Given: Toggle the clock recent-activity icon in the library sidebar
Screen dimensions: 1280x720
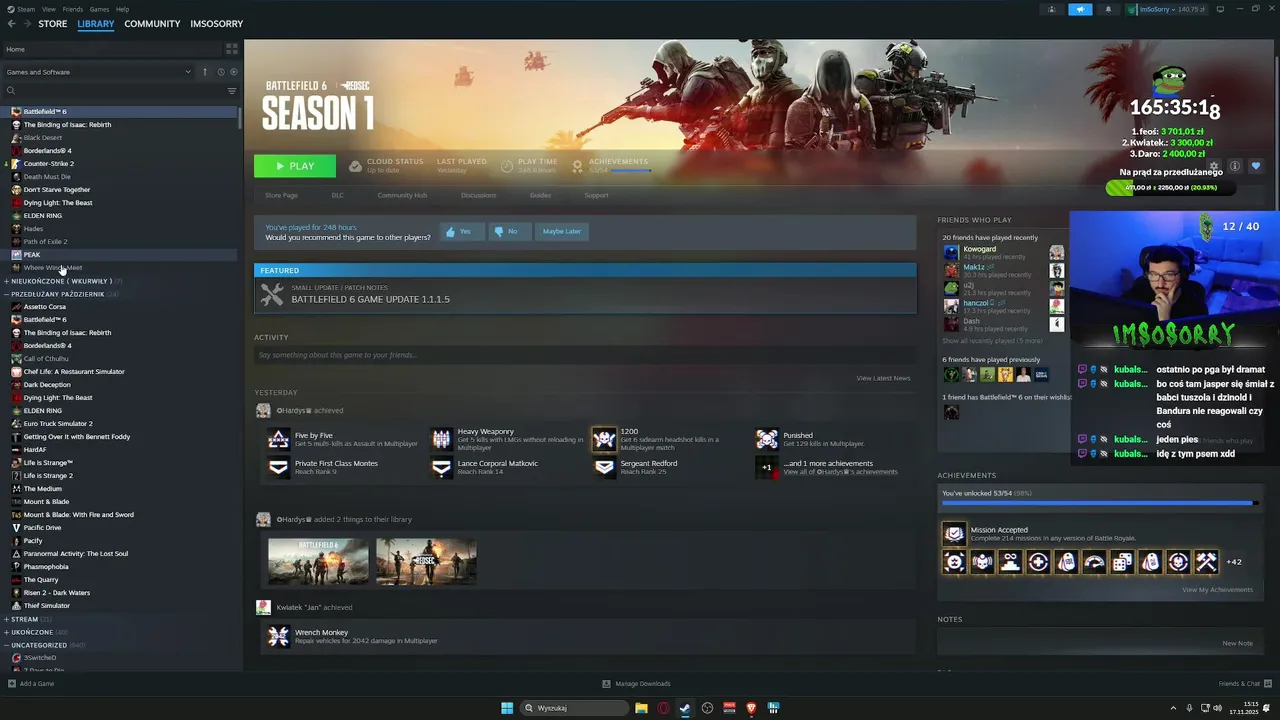Looking at the screenshot, I should click(220, 72).
